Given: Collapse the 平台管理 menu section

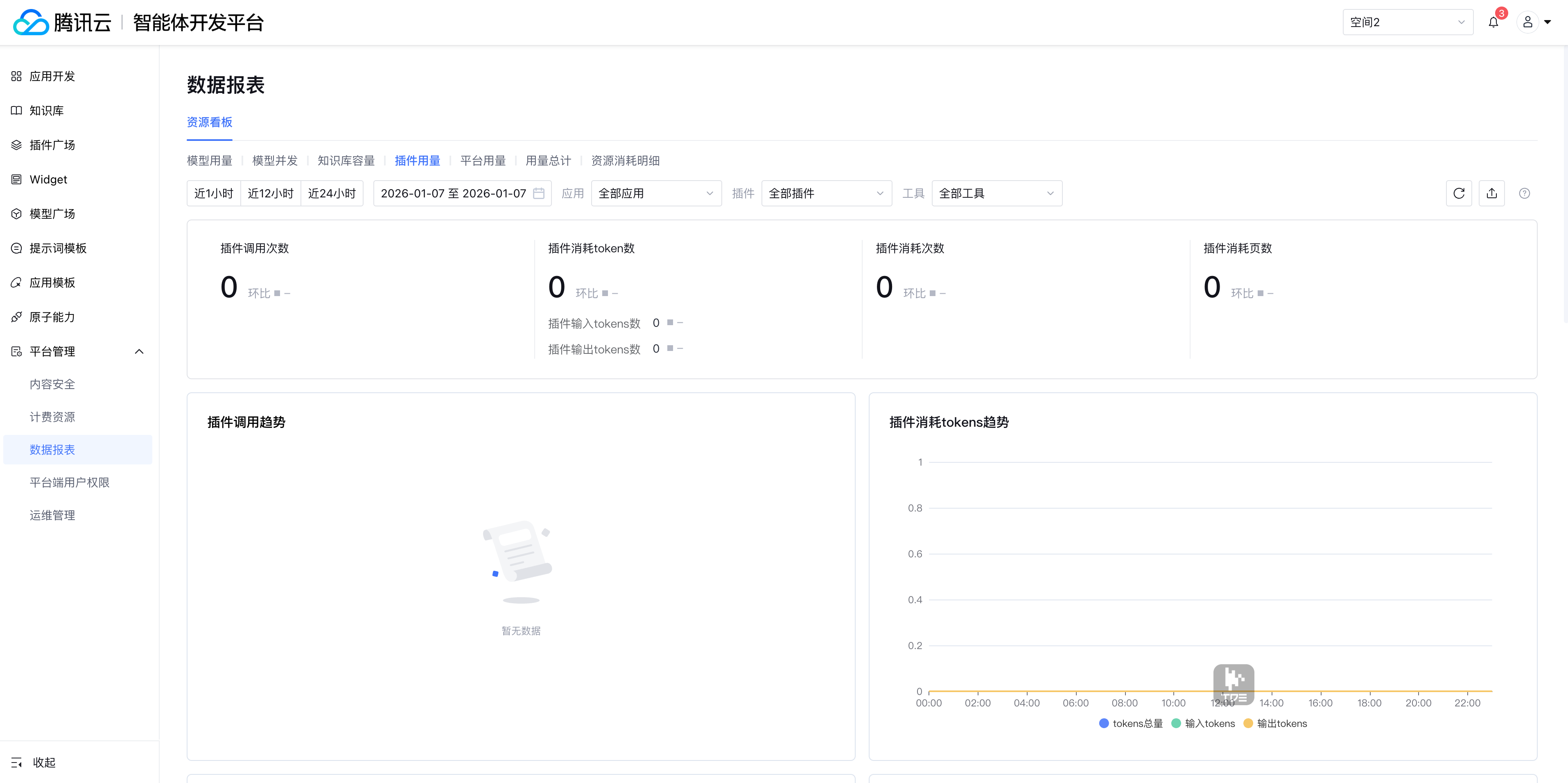Looking at the screenshot, I should pyautogui.click(x=139, y=351).
